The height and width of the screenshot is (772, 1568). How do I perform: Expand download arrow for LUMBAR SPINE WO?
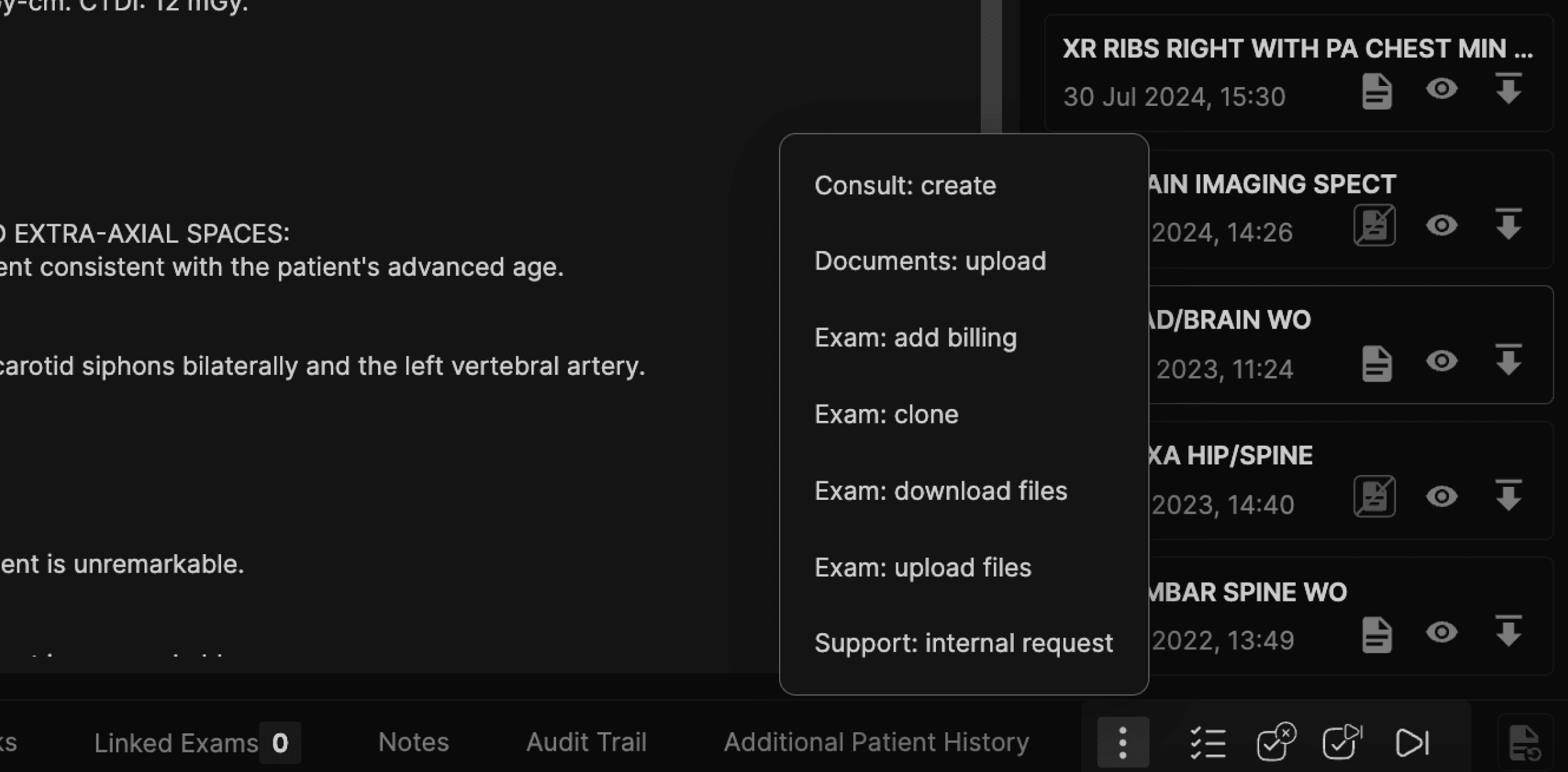tap(1508, 631)
